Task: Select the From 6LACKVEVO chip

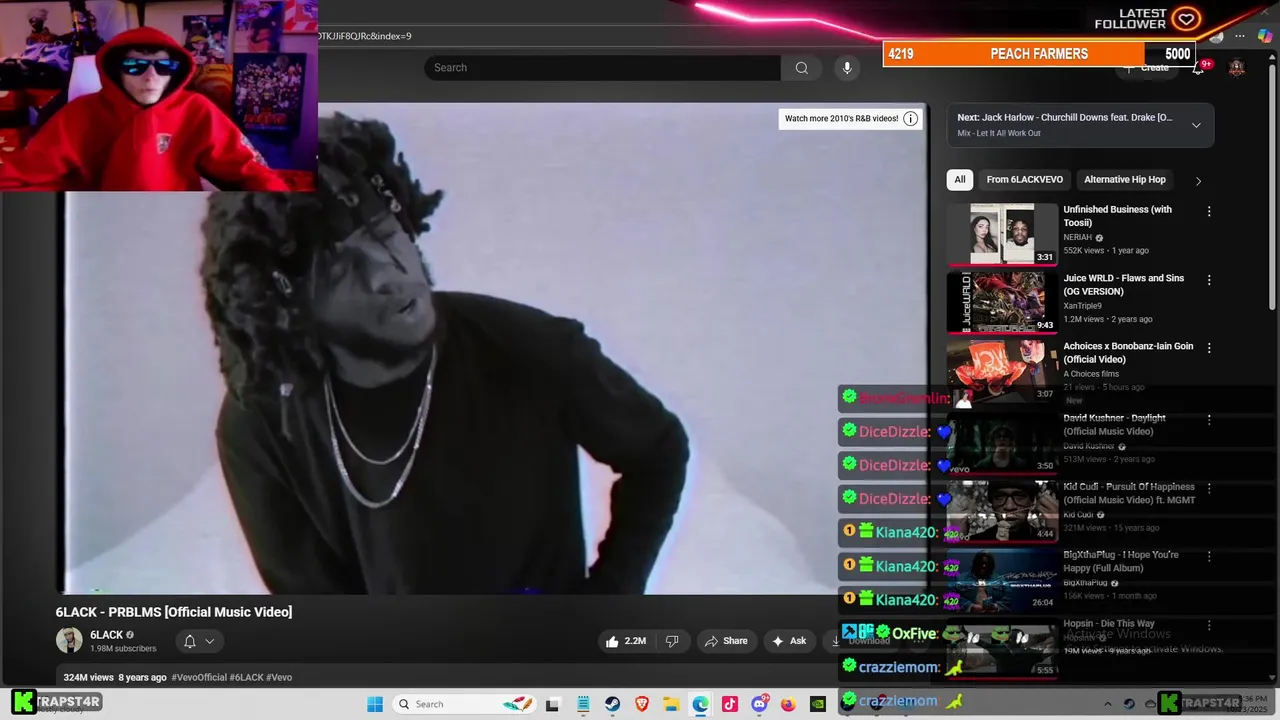Action: pos(1024,180)
